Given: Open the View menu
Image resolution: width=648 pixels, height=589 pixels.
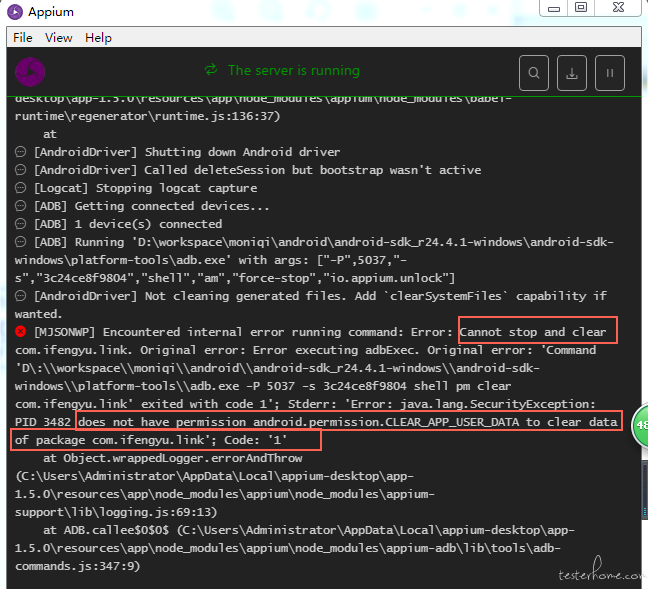Looking at the screenshot, I should (58, 38).
